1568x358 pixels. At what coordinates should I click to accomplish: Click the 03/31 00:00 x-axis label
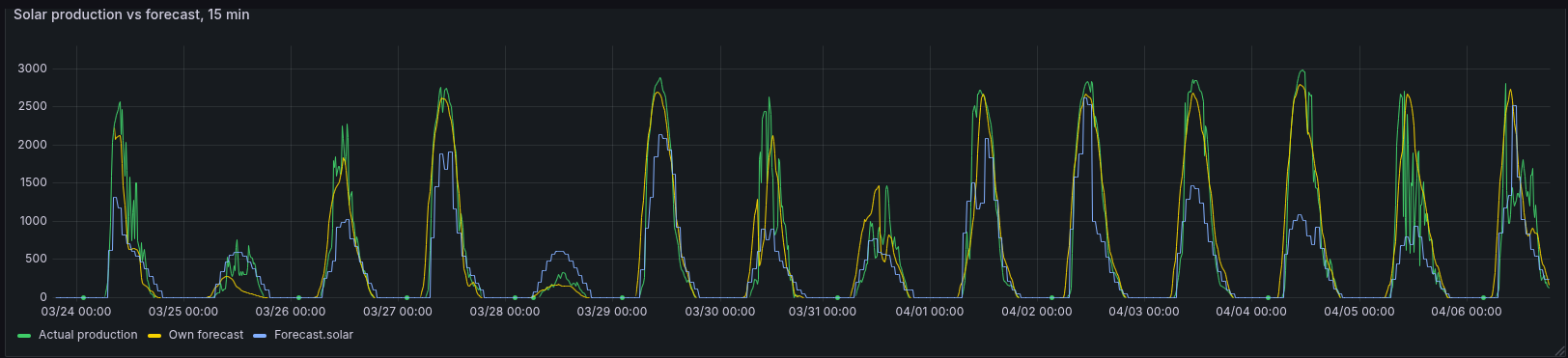[823, 312]
